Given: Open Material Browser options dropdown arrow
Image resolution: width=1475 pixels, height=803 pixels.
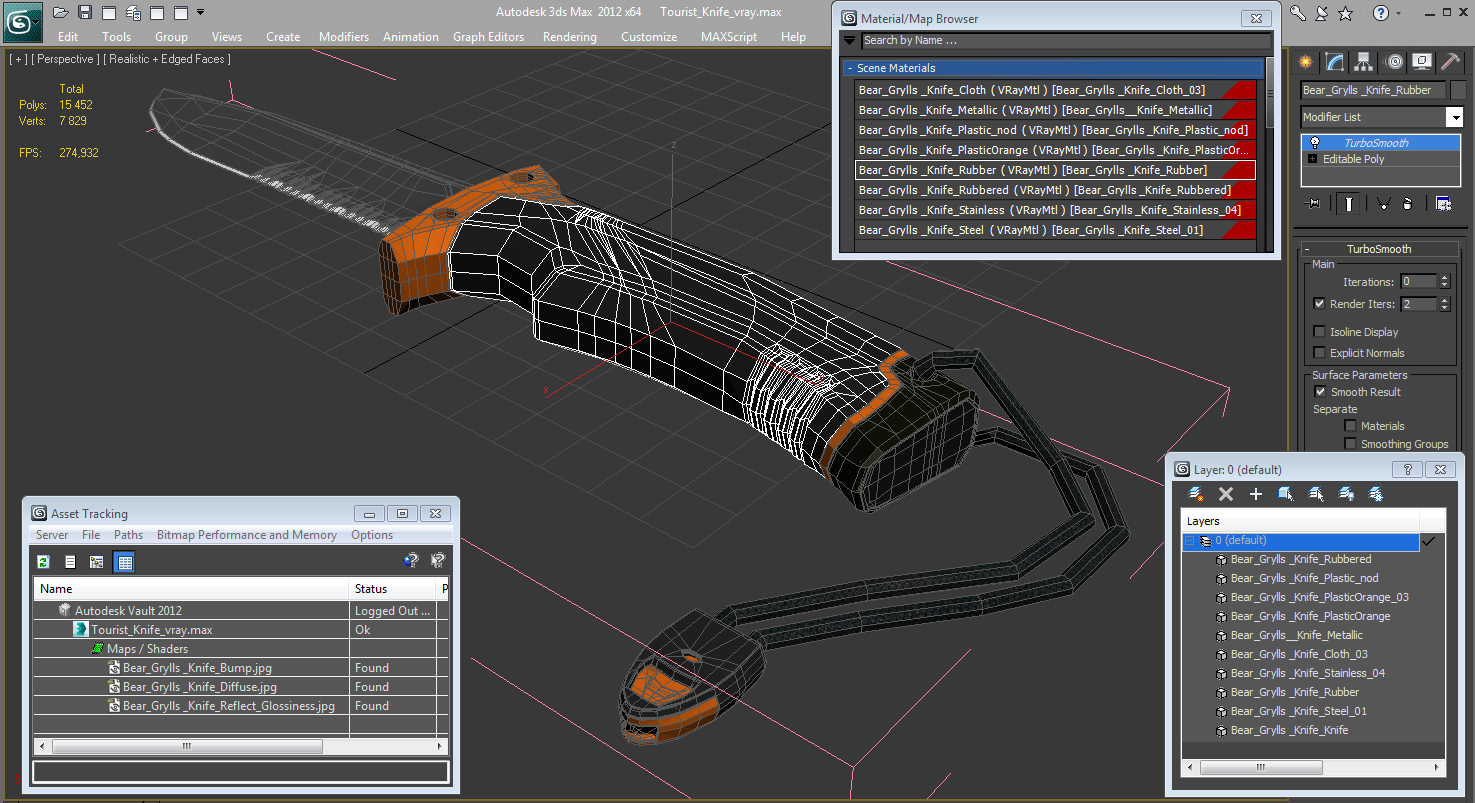Looking at the screenshot, I should 850,41.
